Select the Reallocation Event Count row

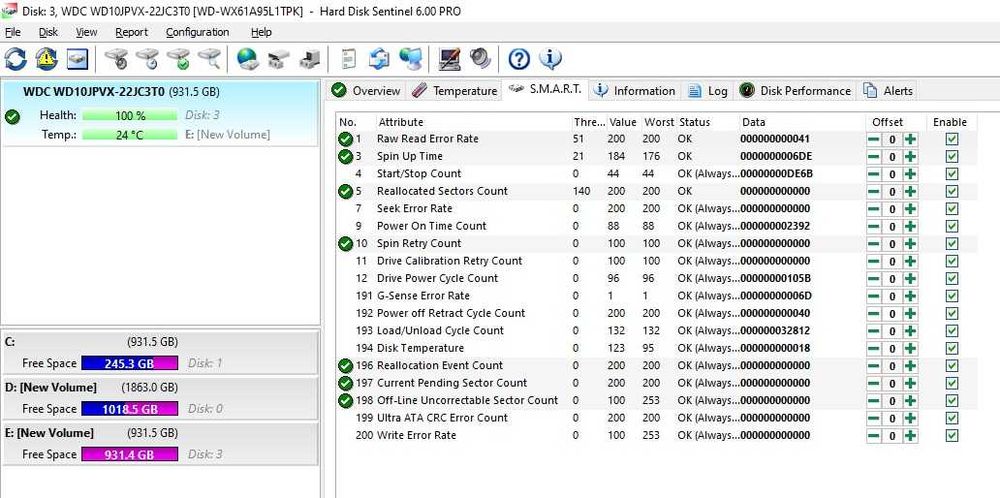point(656,366)
